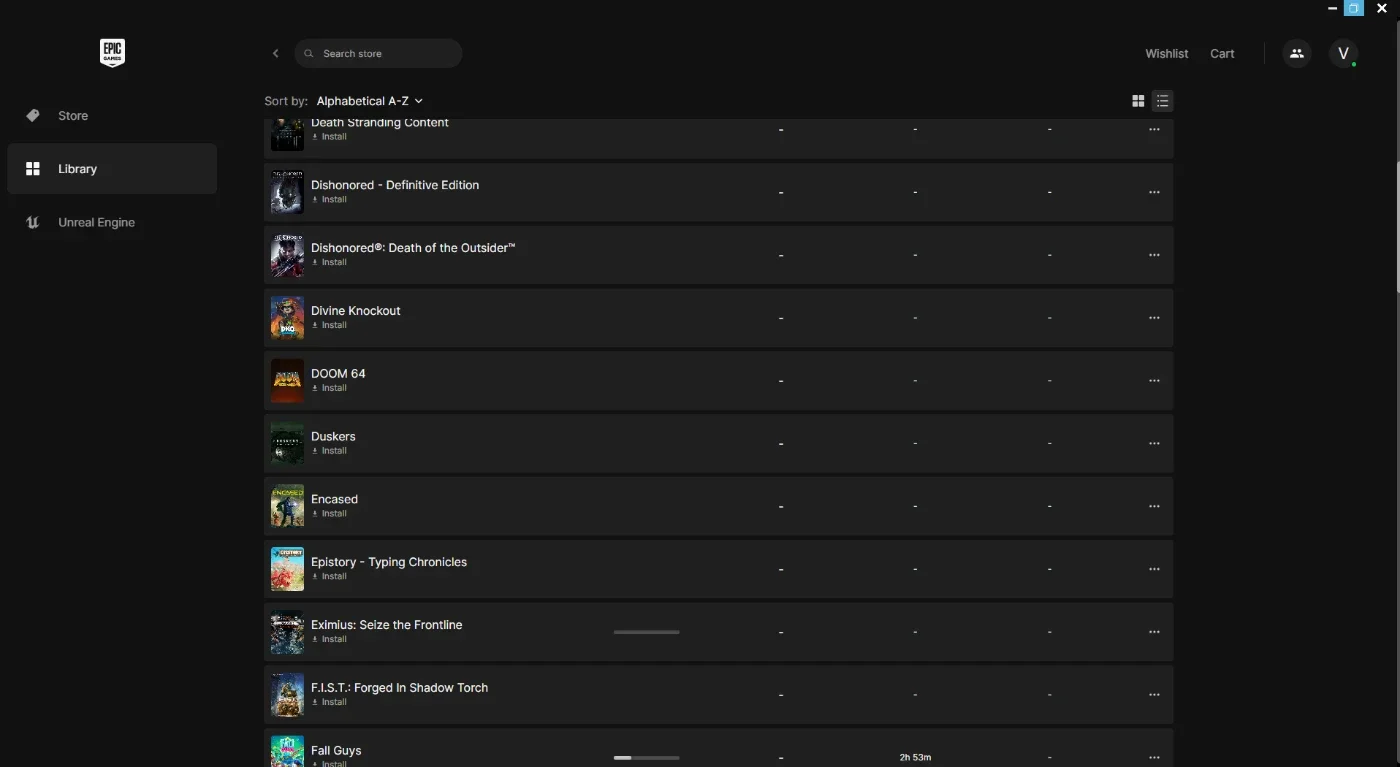
Task: Go to the Cart
Action: tap(1222, 54)
